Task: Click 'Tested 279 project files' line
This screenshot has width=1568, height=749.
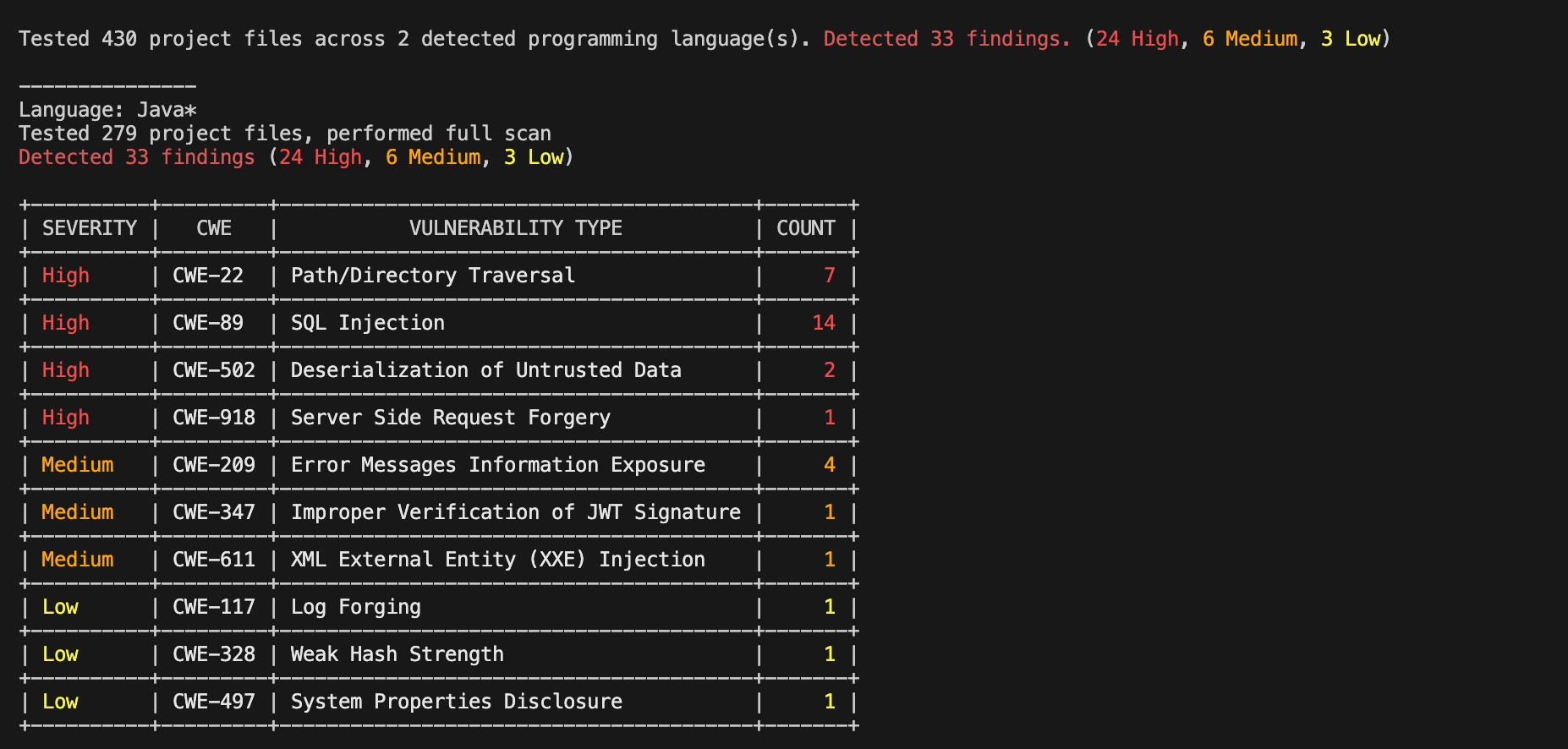Action: point(284,134)
